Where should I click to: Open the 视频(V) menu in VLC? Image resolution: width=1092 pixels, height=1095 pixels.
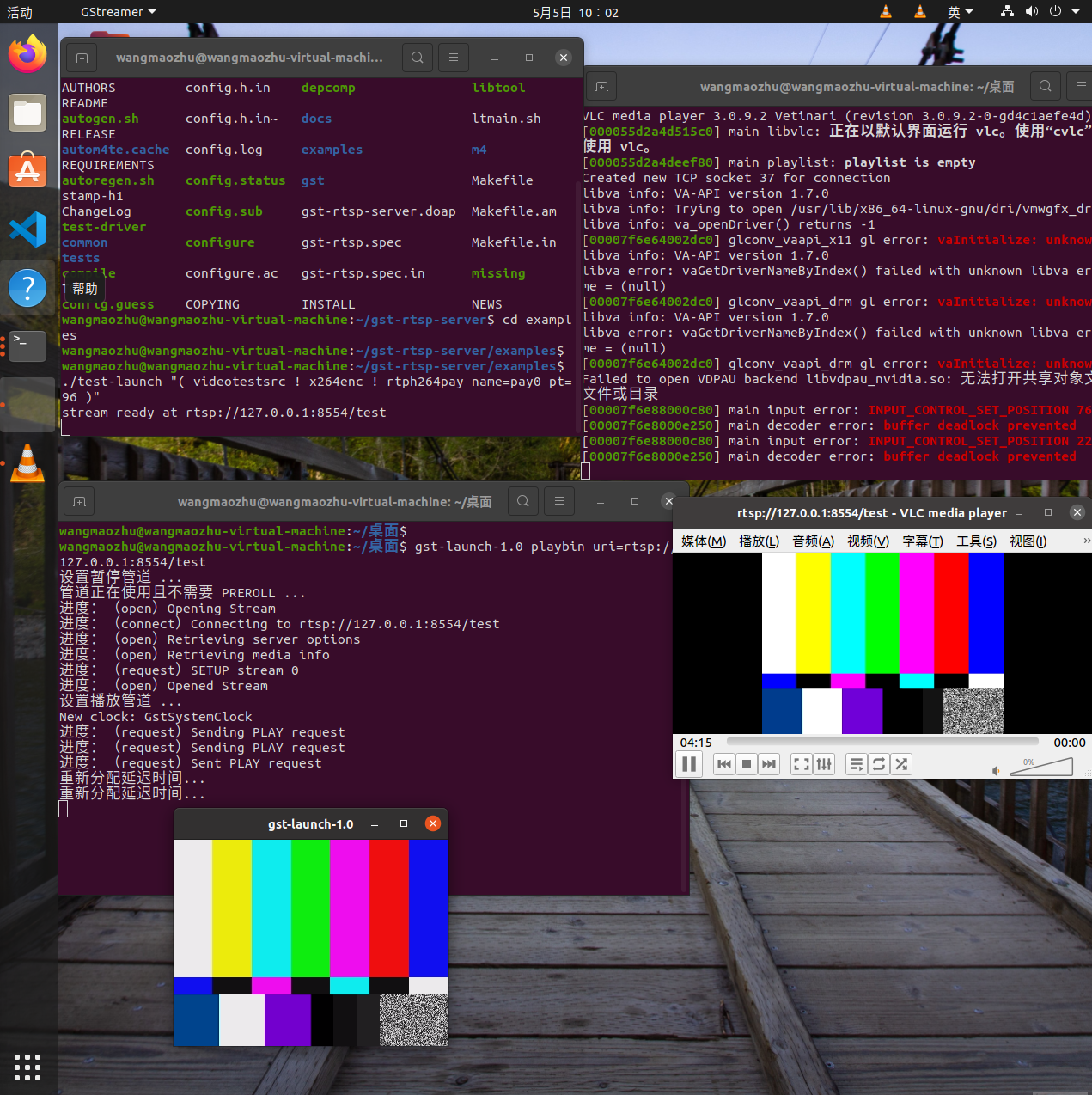click(x=868, y=541)
